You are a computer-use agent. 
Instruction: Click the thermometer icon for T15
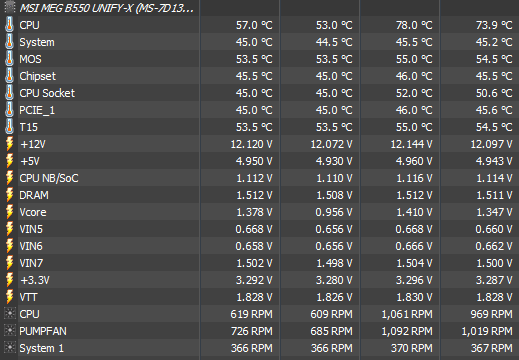pyautogui.click(x=10, y=127)
